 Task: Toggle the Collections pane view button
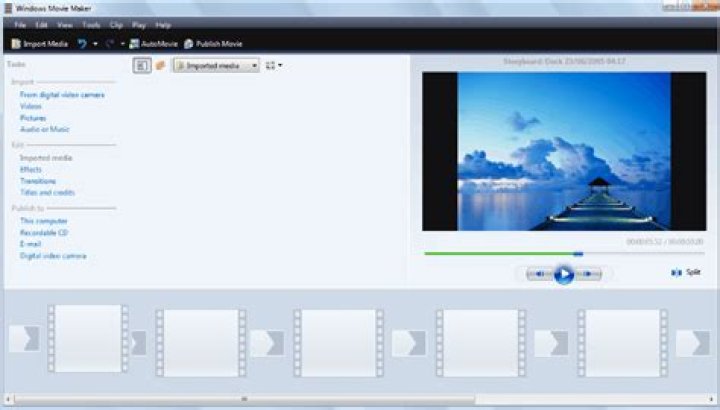[160, 65]
